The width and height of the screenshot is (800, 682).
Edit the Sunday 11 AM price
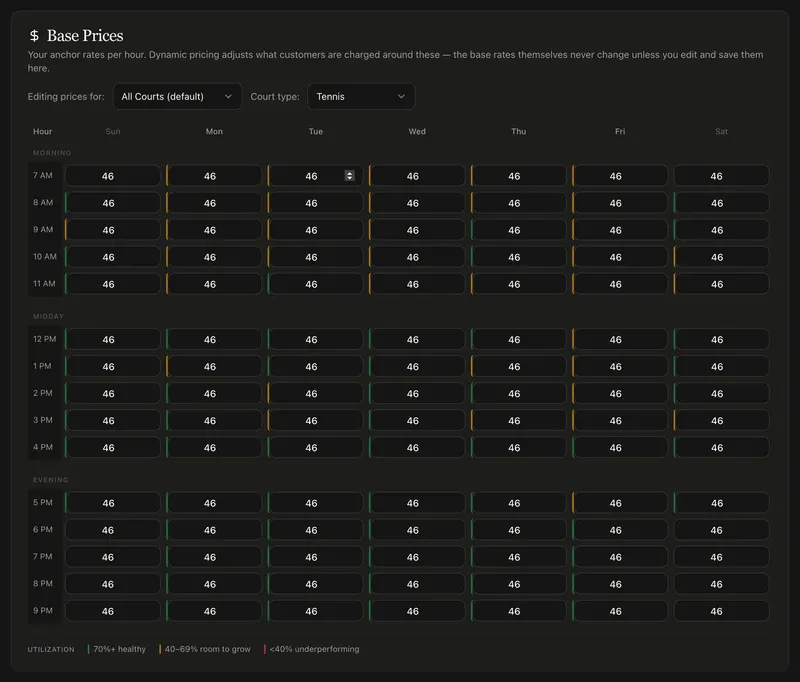[112, 284]
